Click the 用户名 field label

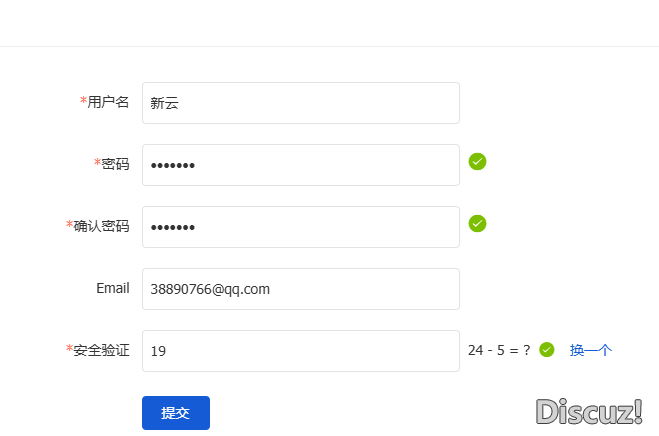coord(108,102)
